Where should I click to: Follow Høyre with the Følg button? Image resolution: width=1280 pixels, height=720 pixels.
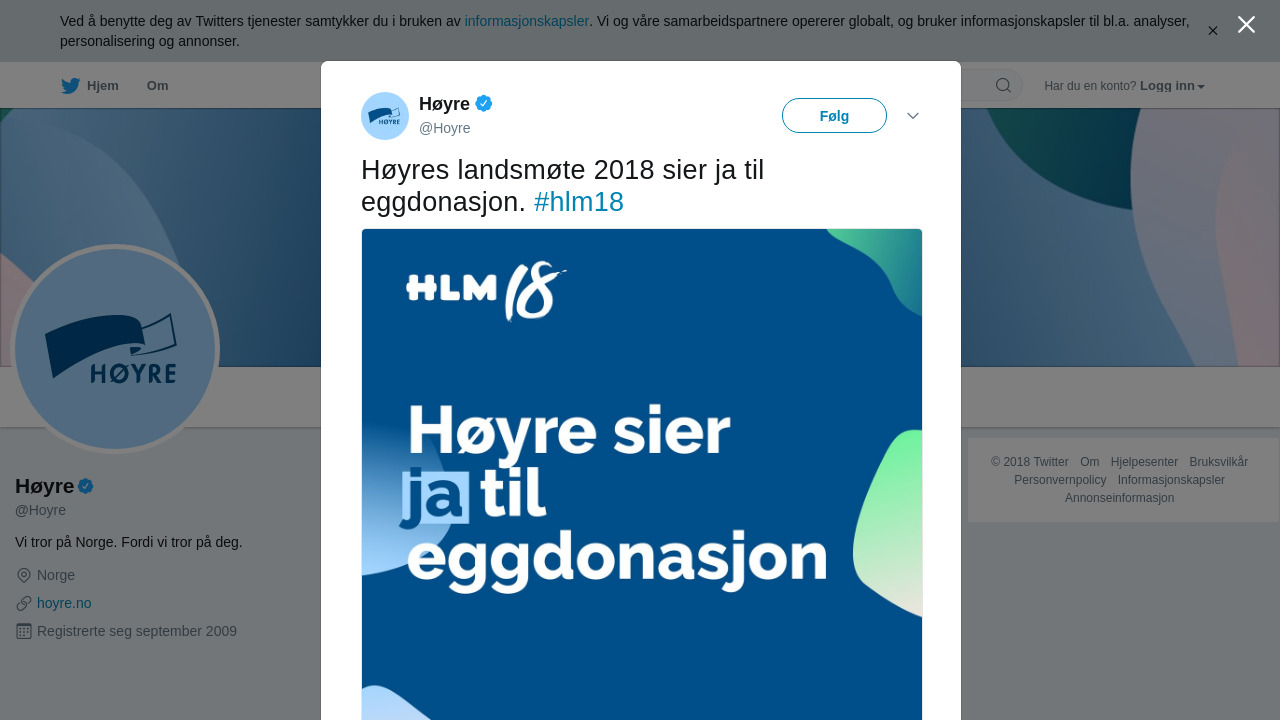(x=834, y=116)
